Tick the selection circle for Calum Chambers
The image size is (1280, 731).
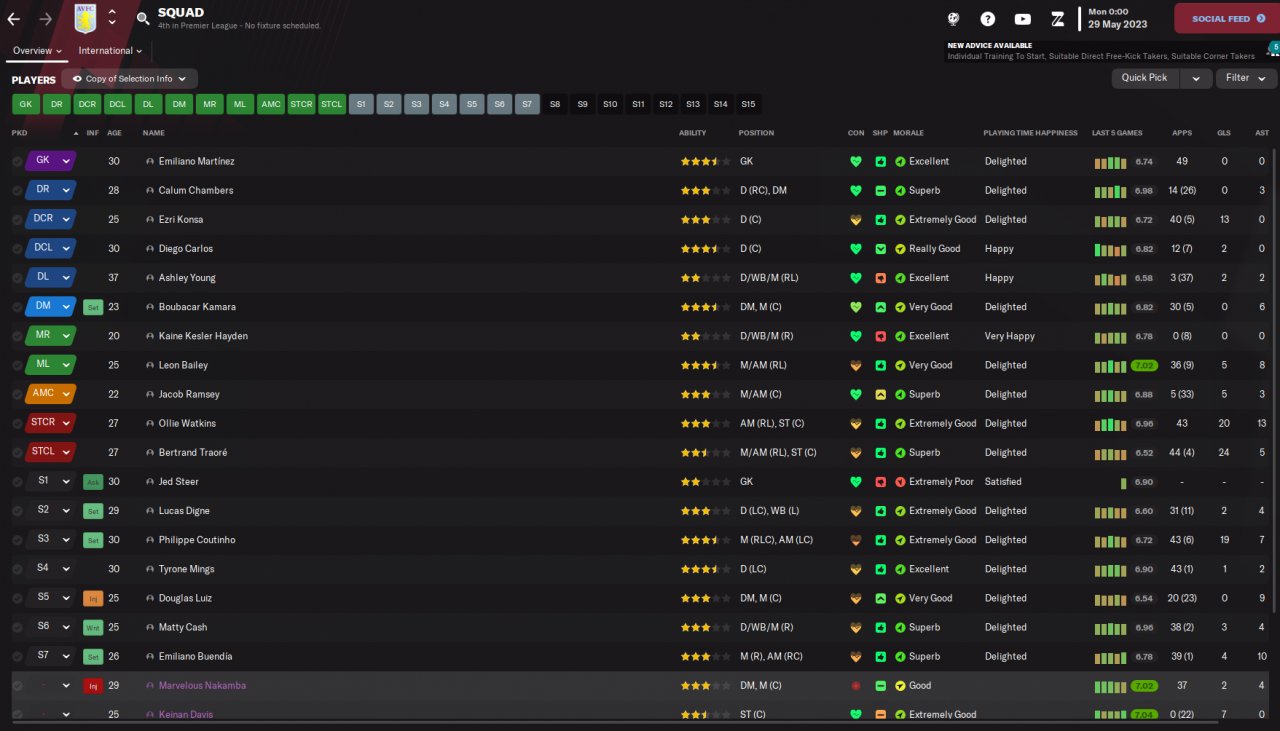coord(17,190)
